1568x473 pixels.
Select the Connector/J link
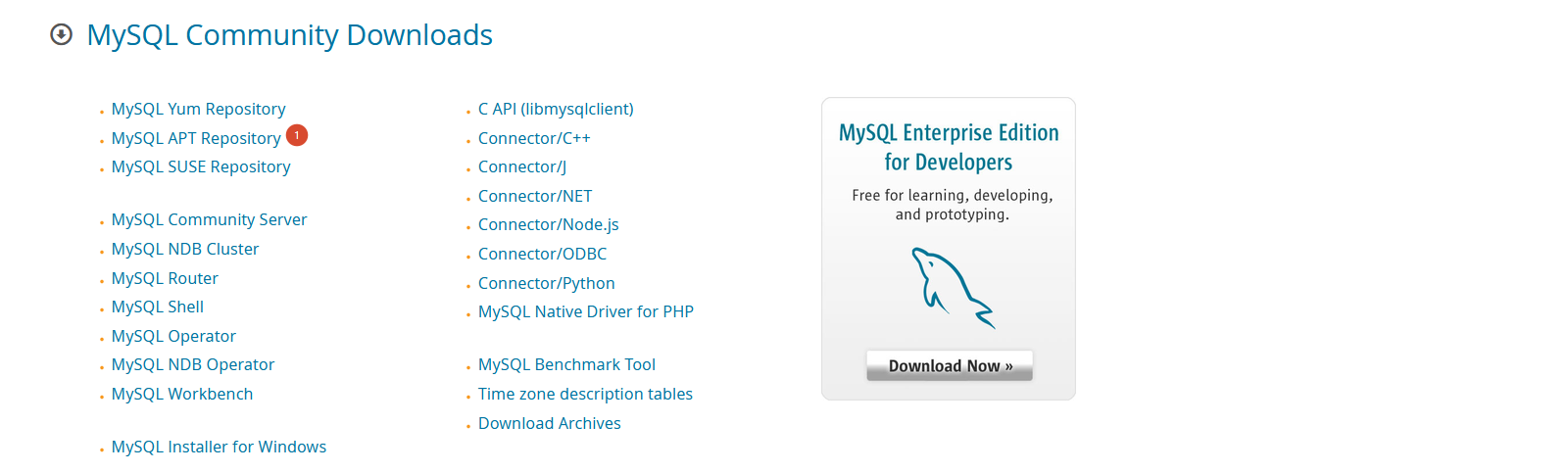tap(522, 166)
